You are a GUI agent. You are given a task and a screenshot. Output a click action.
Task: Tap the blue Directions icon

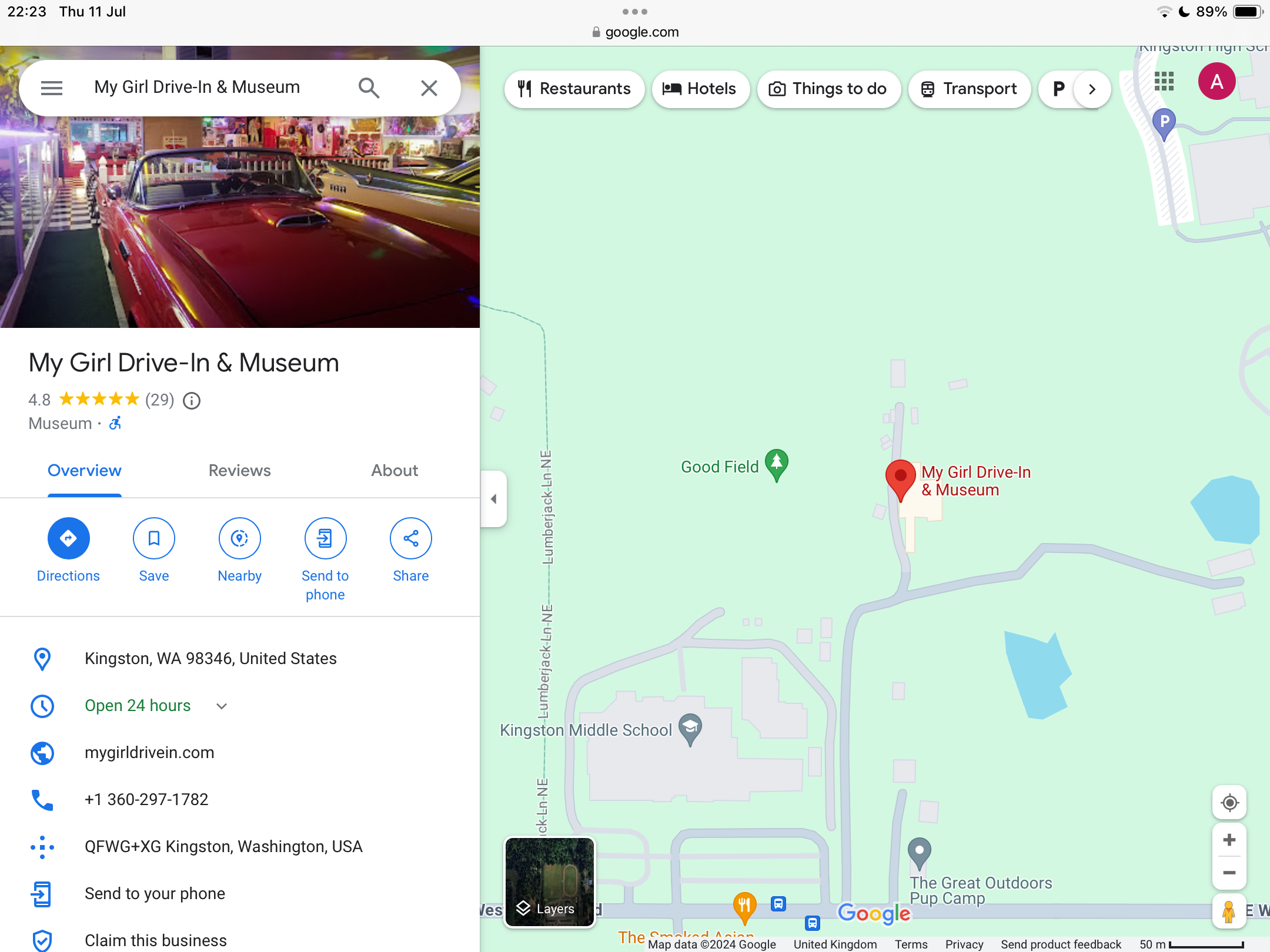[68, 538]
